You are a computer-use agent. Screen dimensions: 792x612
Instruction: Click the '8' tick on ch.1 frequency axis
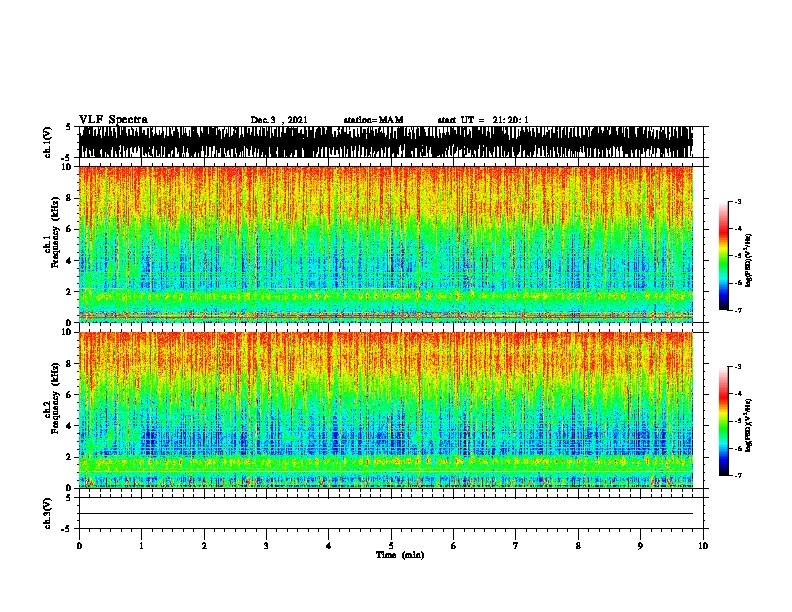coord(71,198)
